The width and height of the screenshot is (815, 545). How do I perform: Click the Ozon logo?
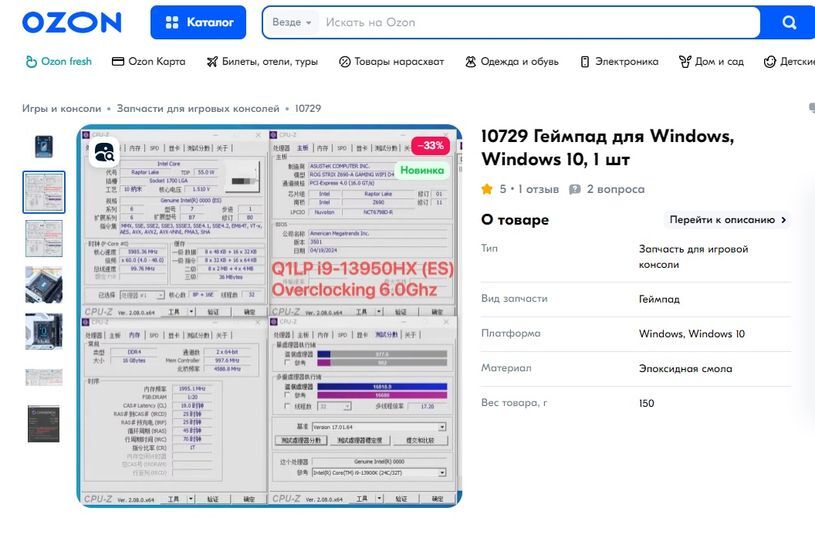pos(71,22)
